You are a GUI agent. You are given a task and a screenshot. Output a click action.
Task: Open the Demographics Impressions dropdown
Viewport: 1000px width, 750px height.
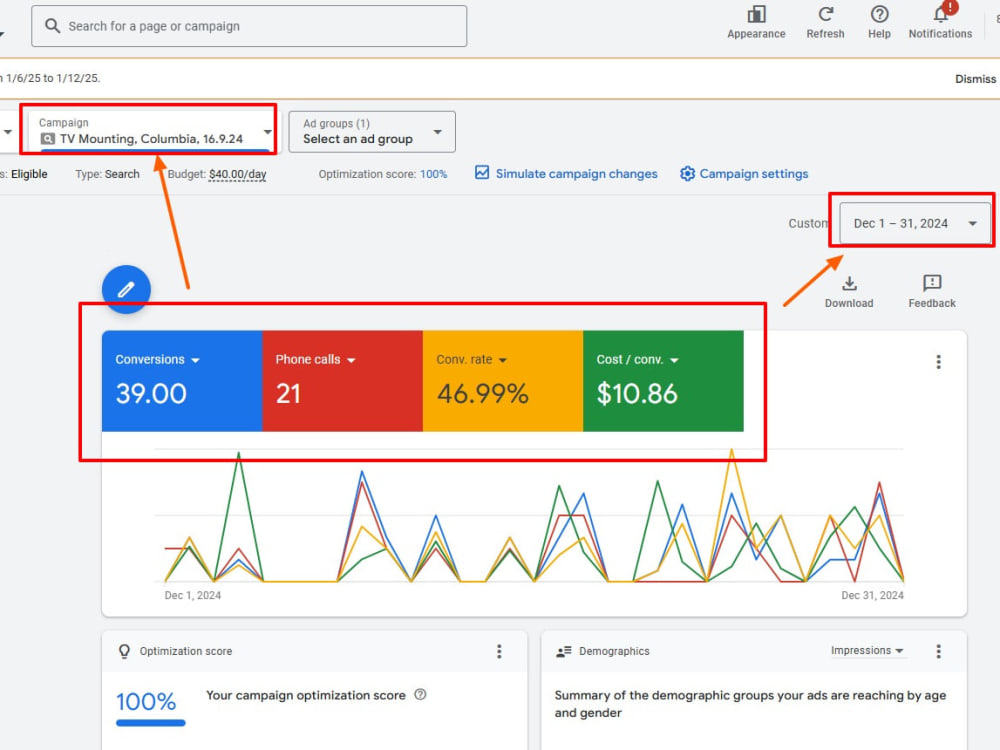coord(867,651)
